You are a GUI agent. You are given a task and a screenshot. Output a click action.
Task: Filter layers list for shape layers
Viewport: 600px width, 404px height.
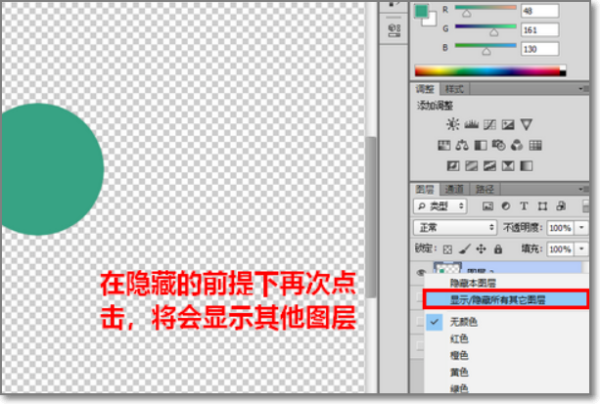click(x=542, y=206)
